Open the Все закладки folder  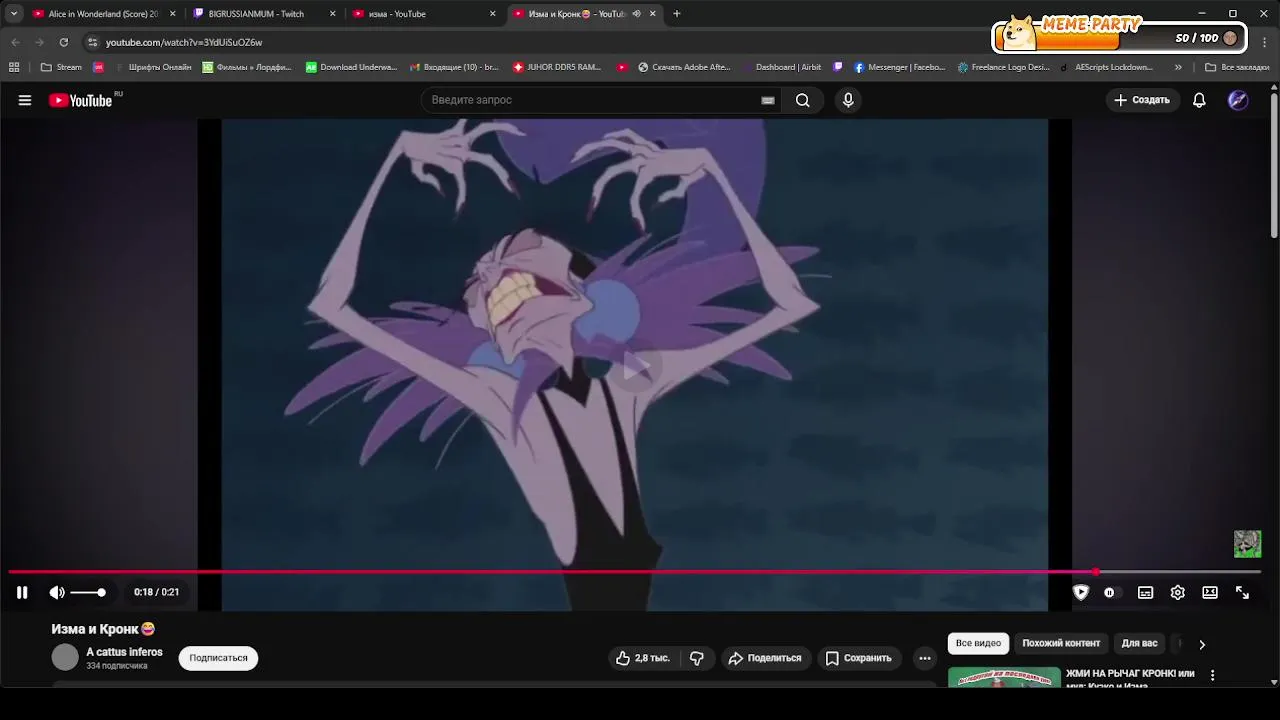click(x=1237, y=67)
